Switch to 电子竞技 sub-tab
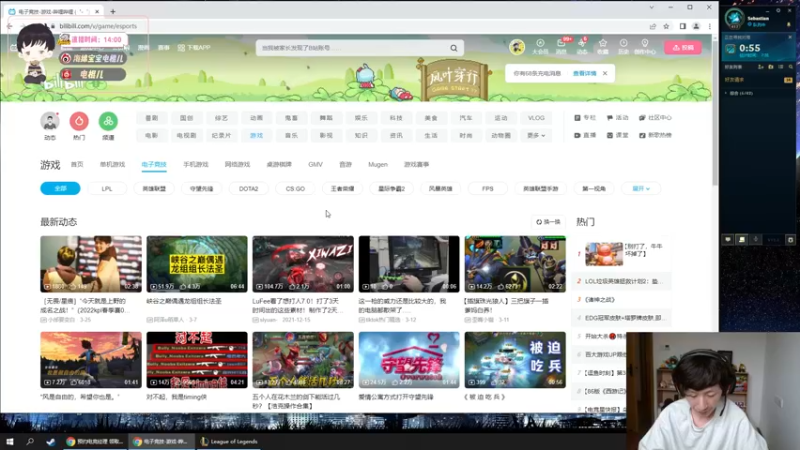Viewport: 800px width, 450px height. [x=154, y=164]
